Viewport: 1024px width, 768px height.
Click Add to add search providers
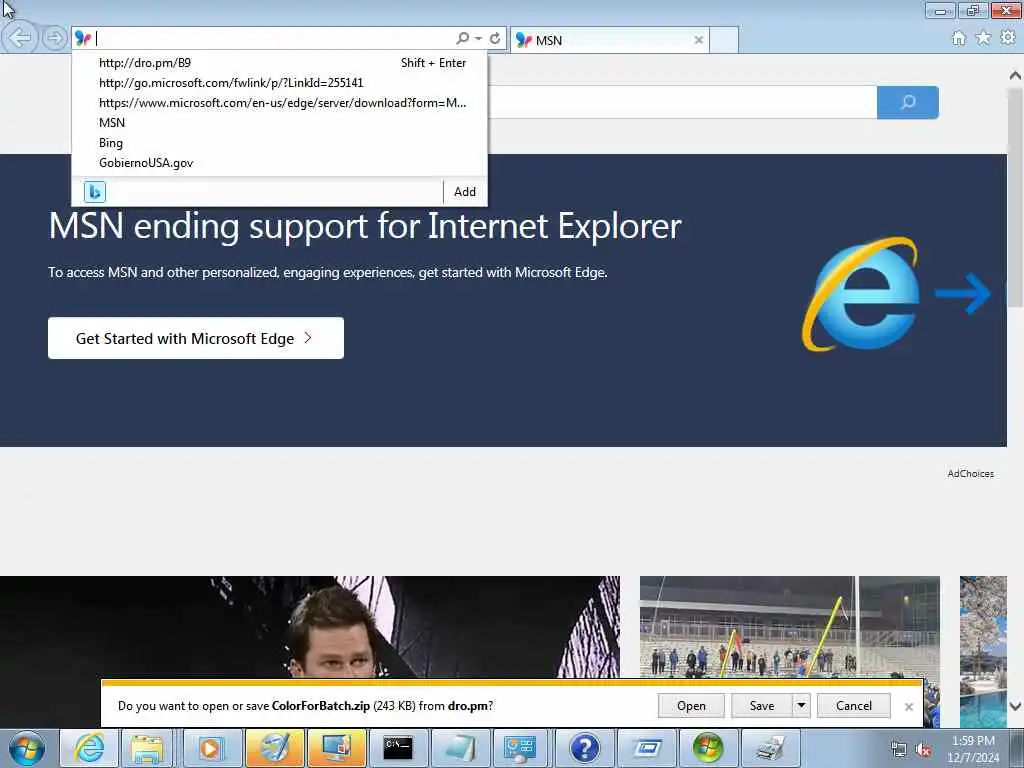(465, 192)
